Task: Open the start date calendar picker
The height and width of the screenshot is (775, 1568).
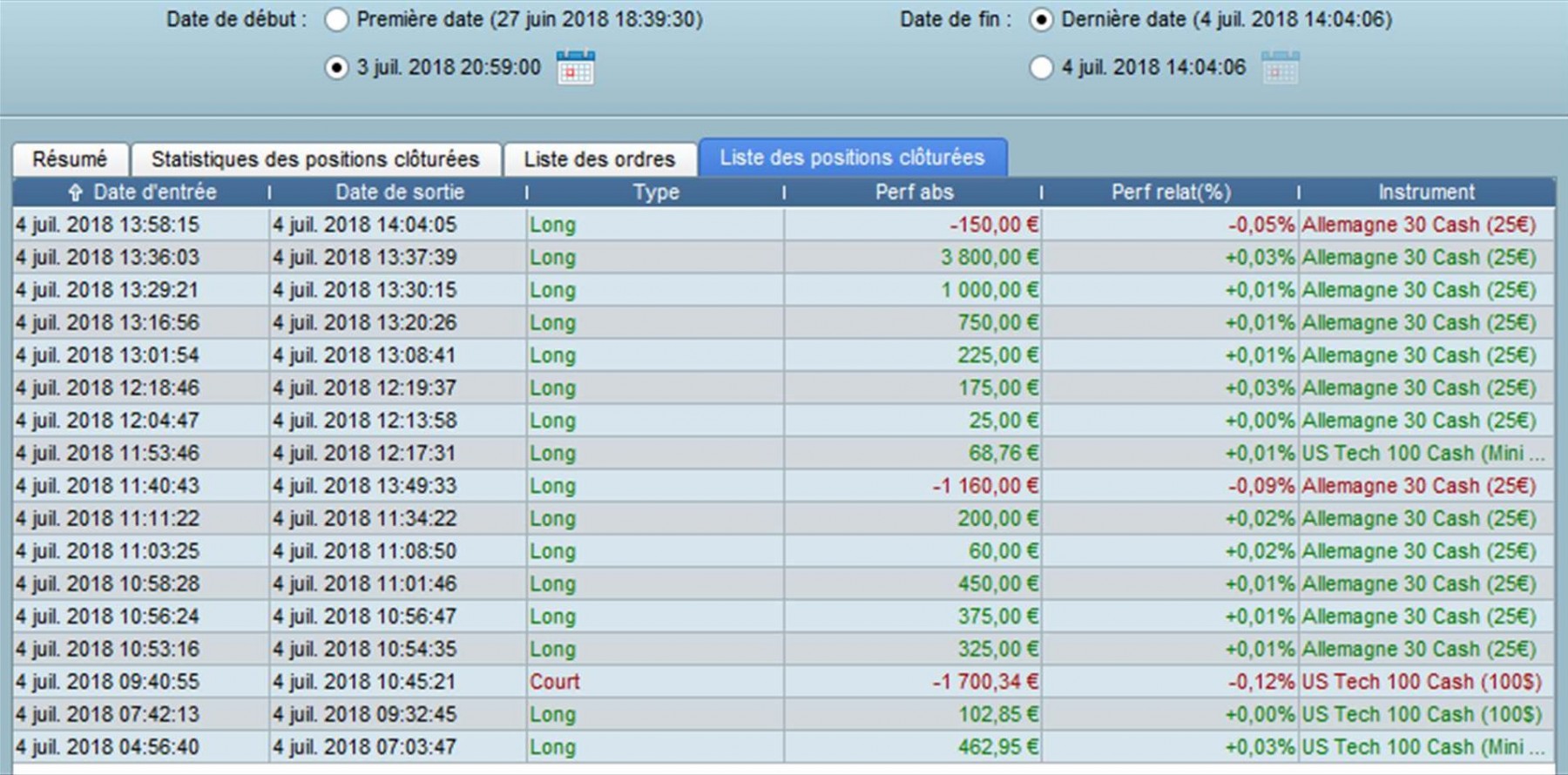Action: (575, 67)
